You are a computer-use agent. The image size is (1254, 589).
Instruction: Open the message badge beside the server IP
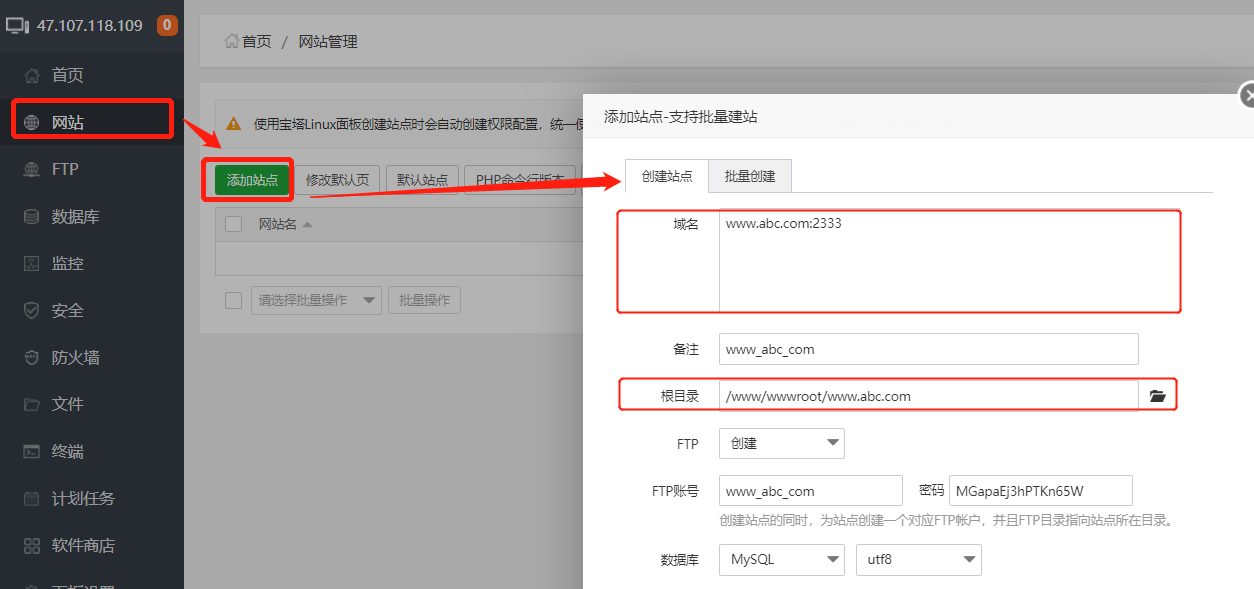[167, 25]
